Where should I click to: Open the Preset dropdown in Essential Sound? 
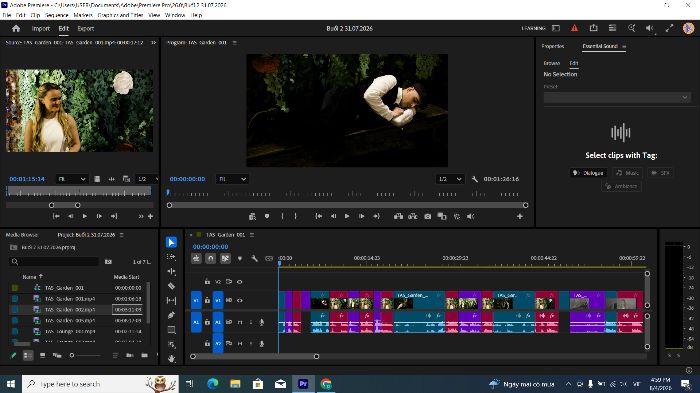pos(617,97)
